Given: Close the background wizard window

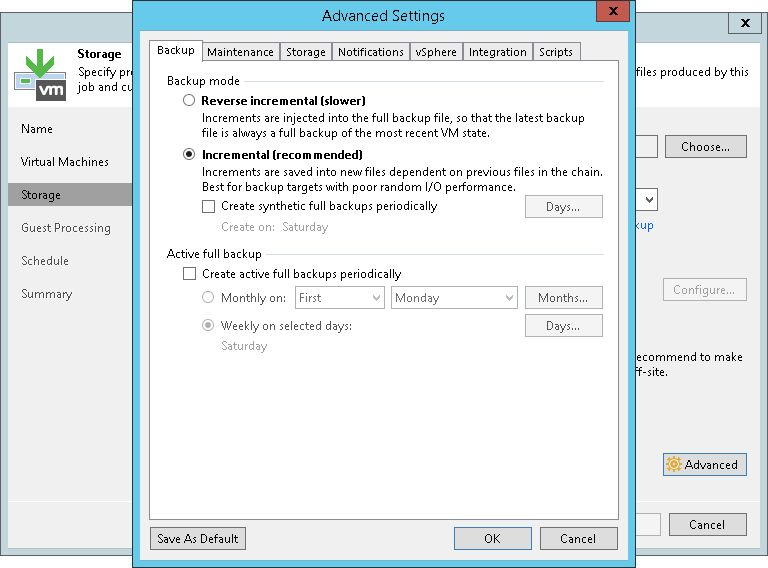Looking at the screenshot, I should pyautogui.click(x=744, y=23).
